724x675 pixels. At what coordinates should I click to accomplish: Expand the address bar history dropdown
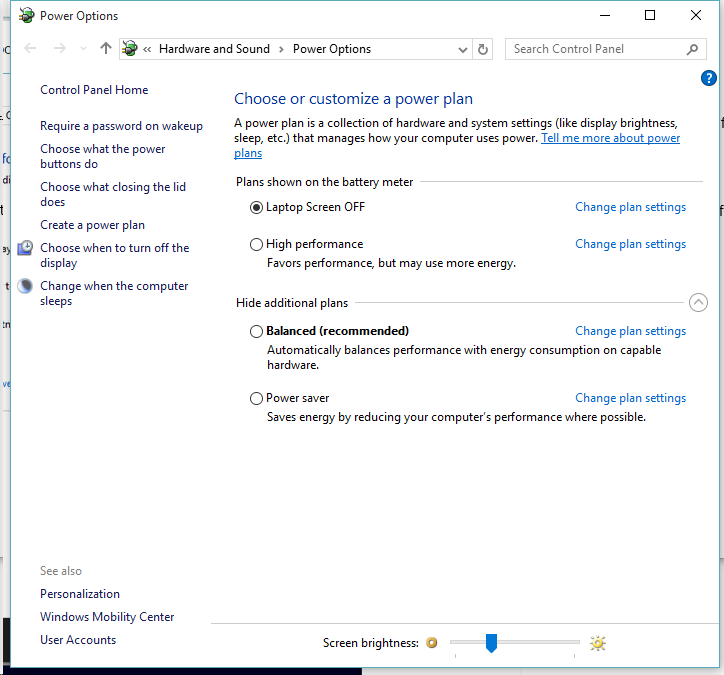coord(462,49)
